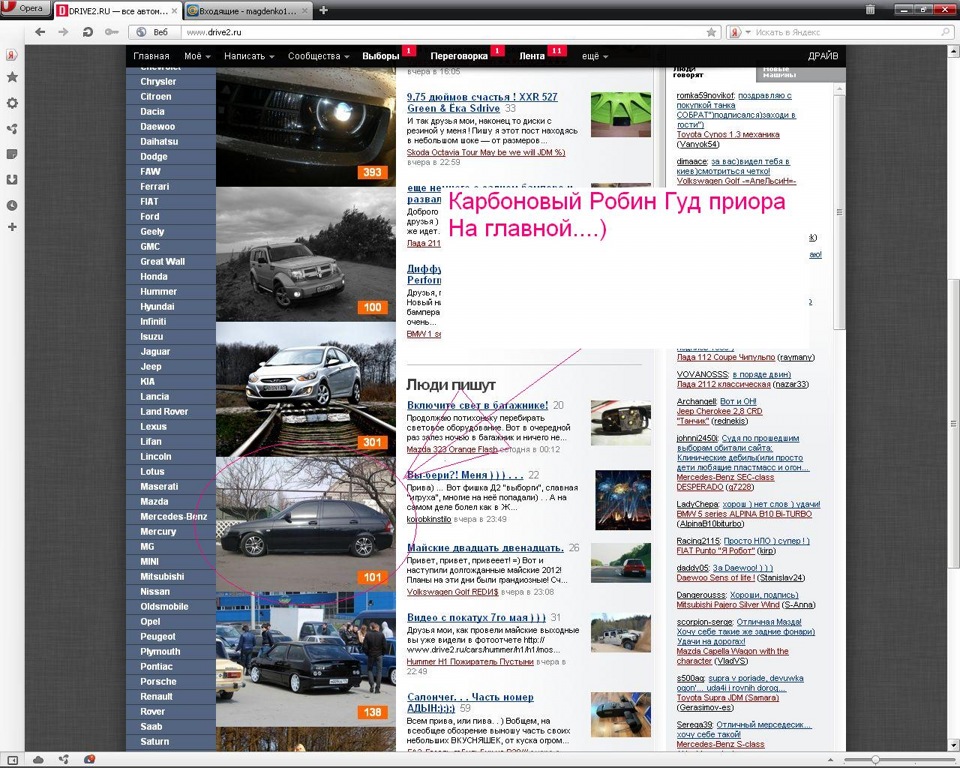The width and height of the screenshot is (960, 768).
Task: Open the gear panel in the sidebar
Action: point(12,103)
